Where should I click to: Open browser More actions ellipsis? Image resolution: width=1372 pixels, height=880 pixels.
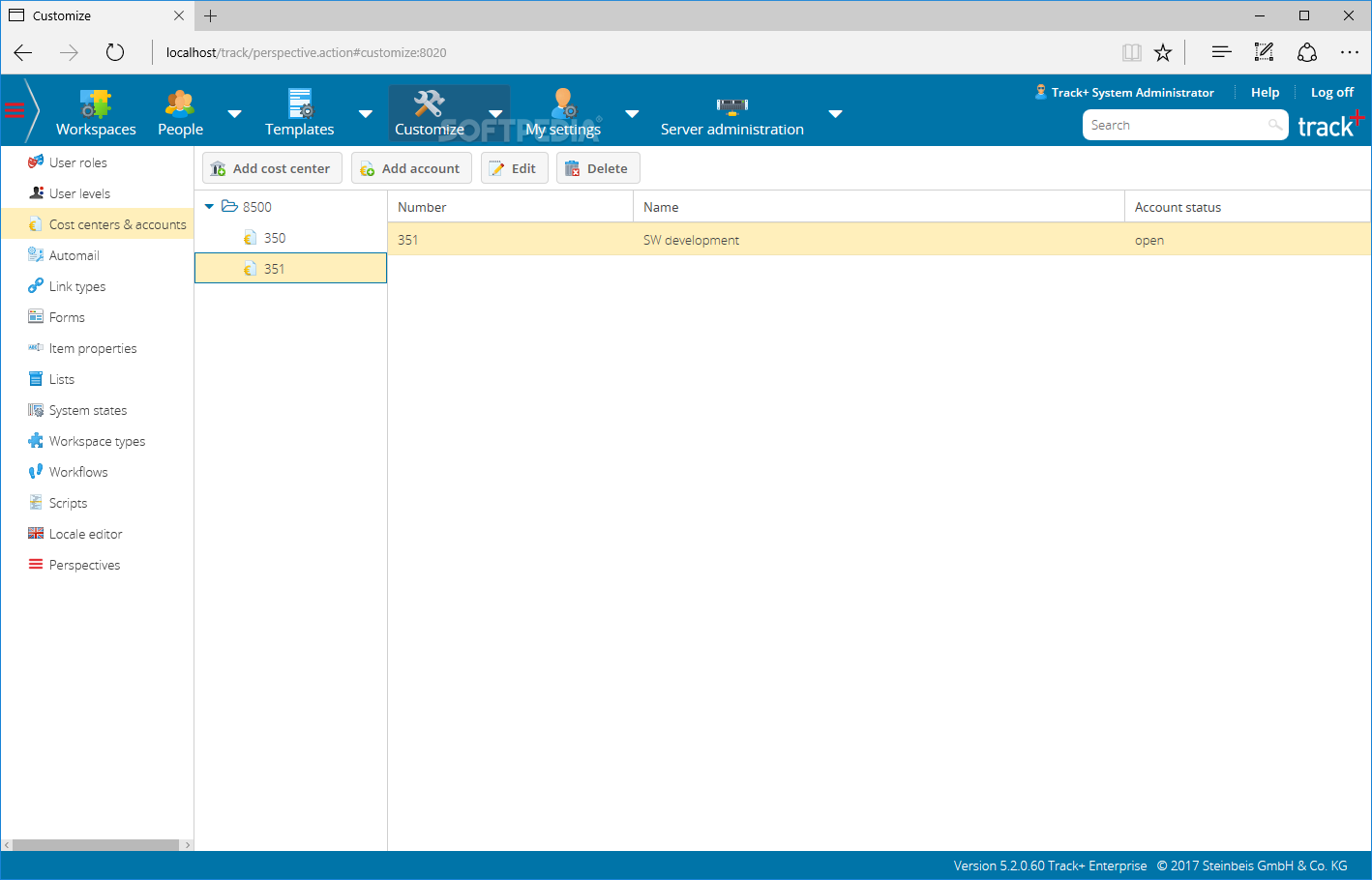(x=1350, y=52)
